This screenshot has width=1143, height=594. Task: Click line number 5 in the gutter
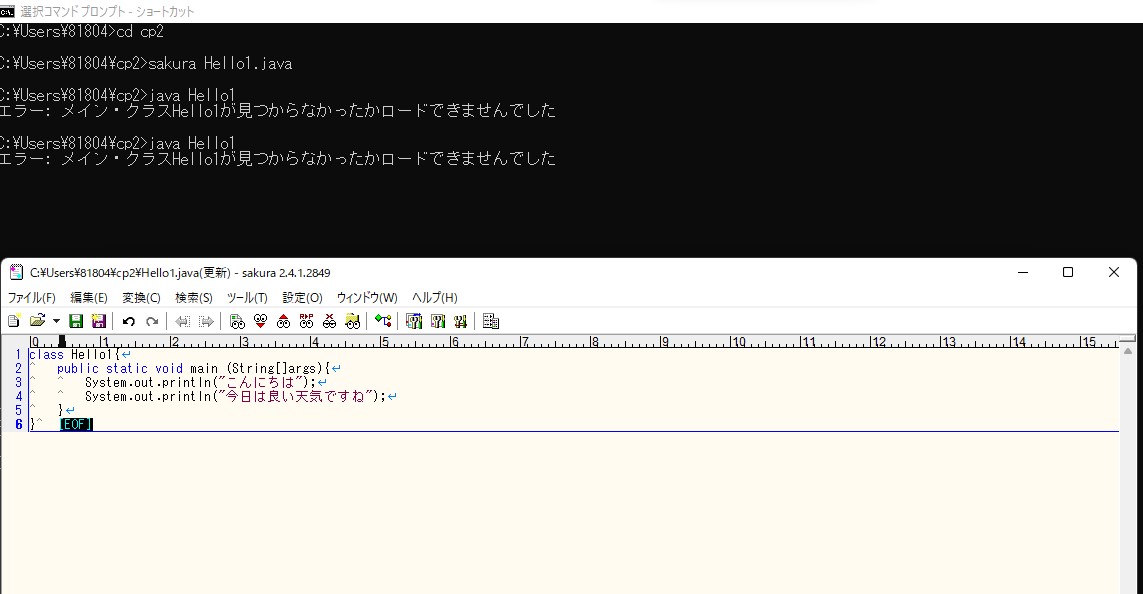[x=18, y=410]
